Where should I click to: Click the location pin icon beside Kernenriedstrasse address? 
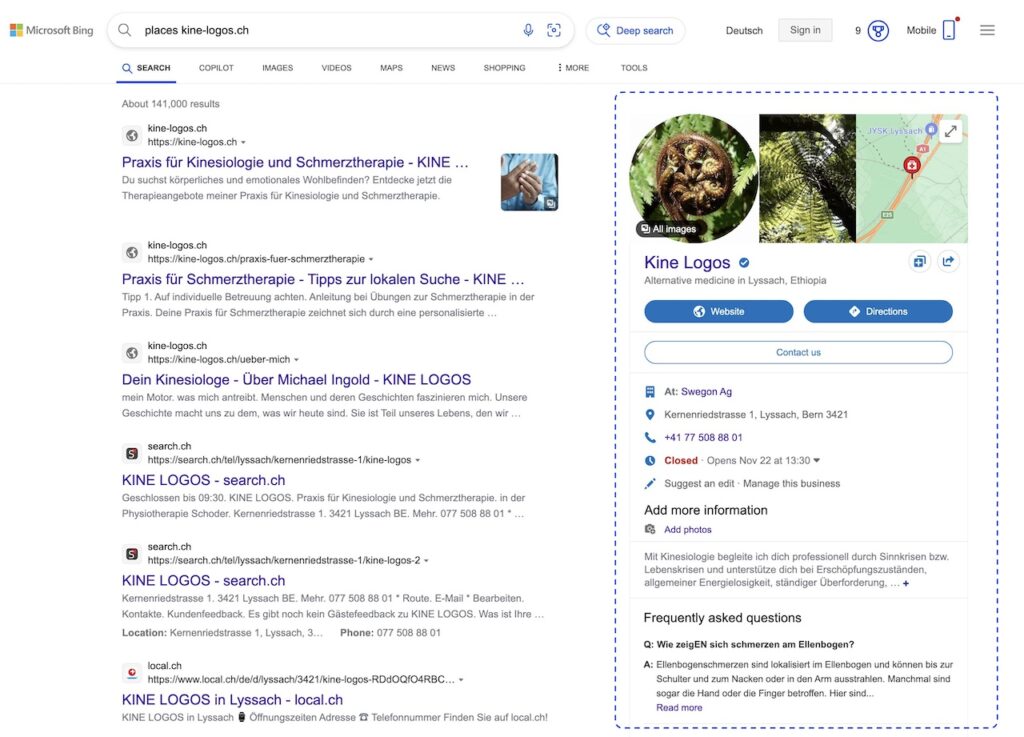pyautogui.click(x=650, y=415)
